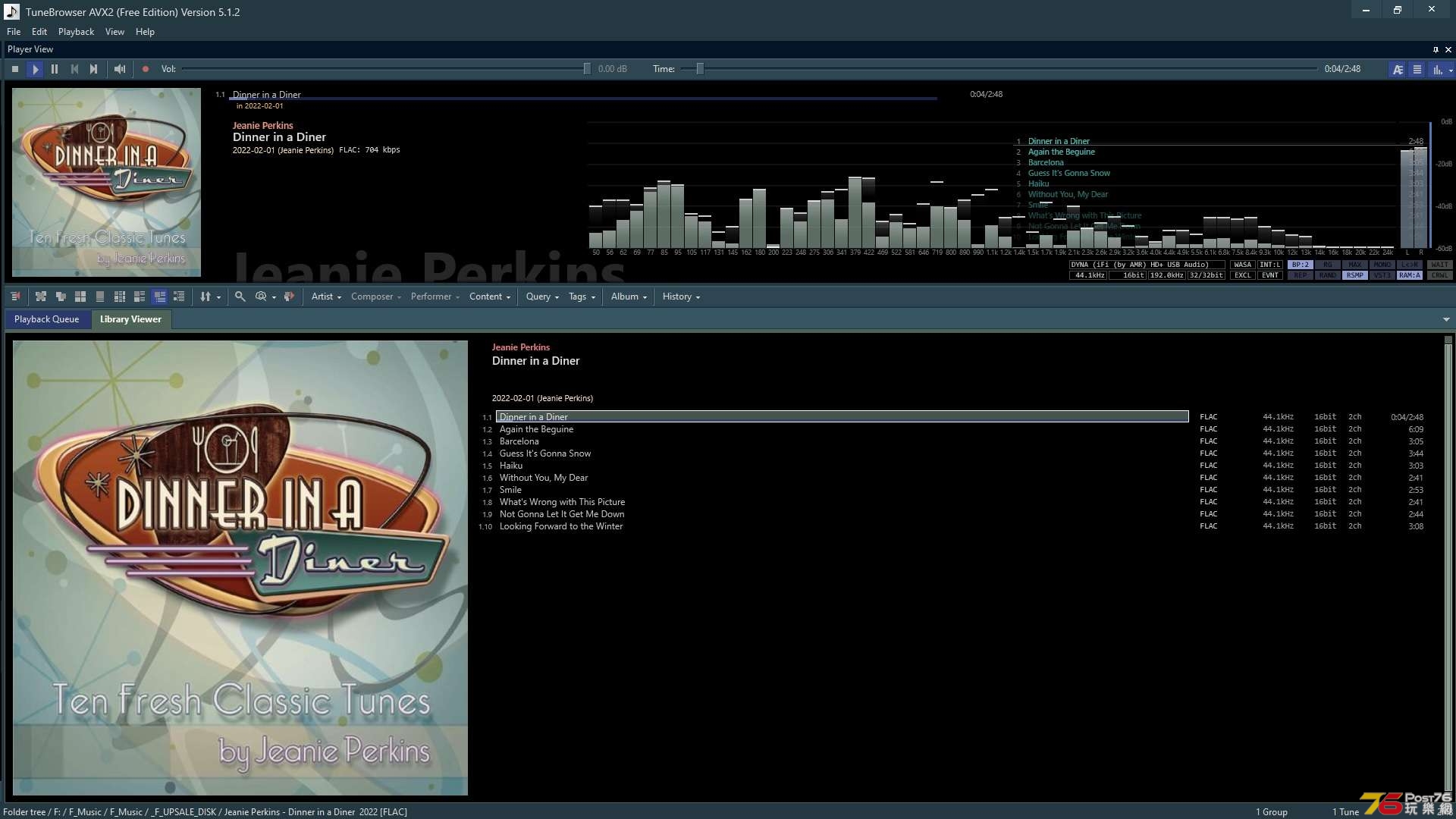1456x819 pixels.
Task: Toggle the spectrum analyzer view icon
Action: [x=1436, y=69]
